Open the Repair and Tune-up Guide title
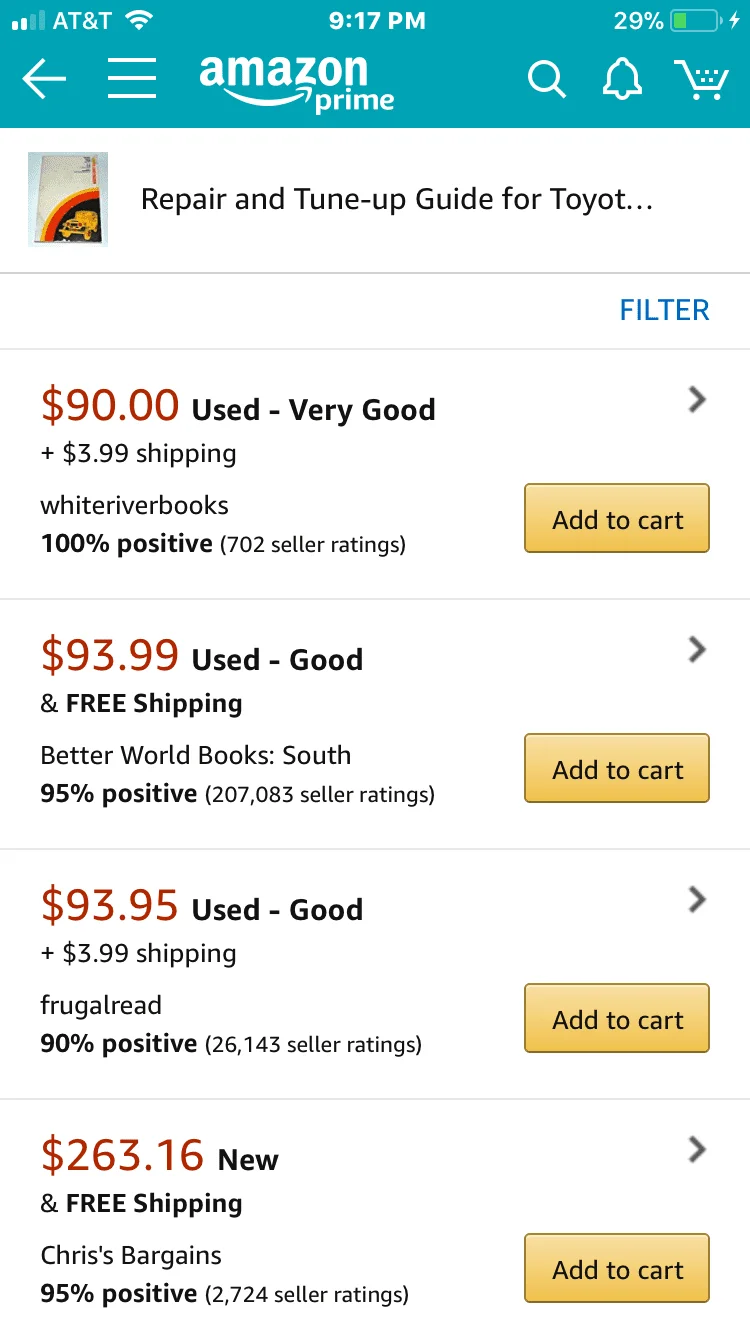This screenshot has height=1334, width=750. pyautogui.click(x=397, y=200)
